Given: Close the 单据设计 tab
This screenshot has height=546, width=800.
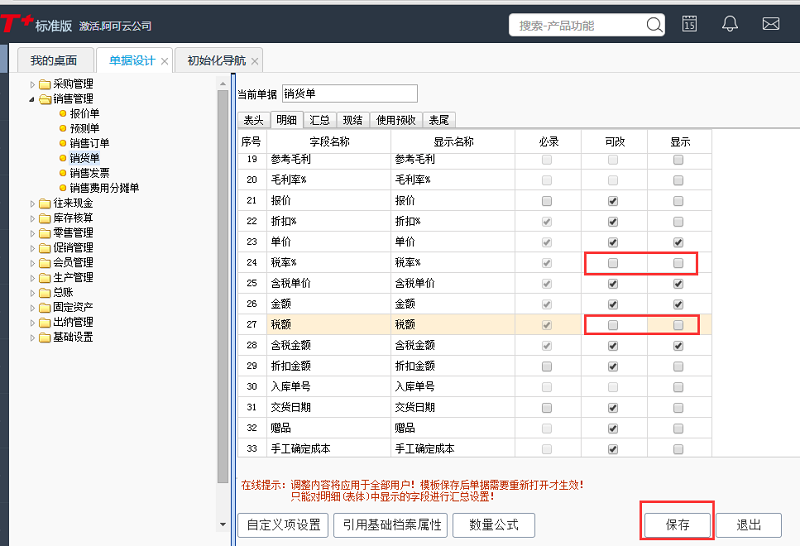Looking at the screenshot, I should click(x=164, y=61).
